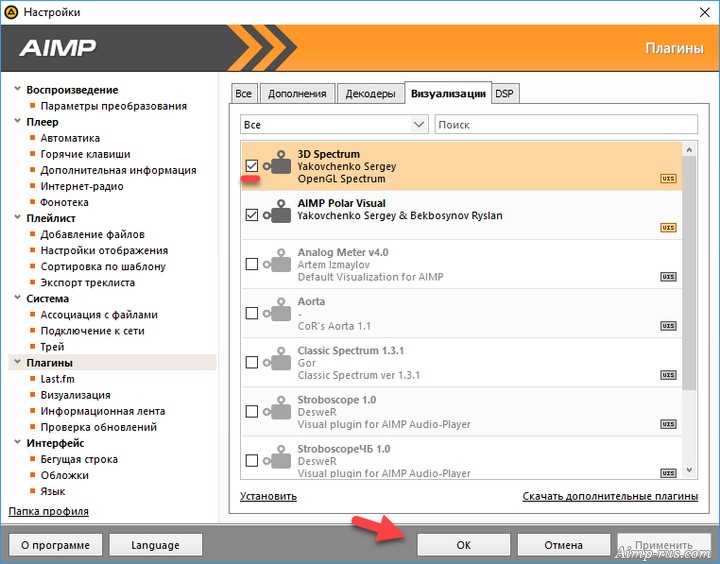720x564 pixels.
Task: Click the Stroboscope 1.0 plugin icon
Action: 277,411
